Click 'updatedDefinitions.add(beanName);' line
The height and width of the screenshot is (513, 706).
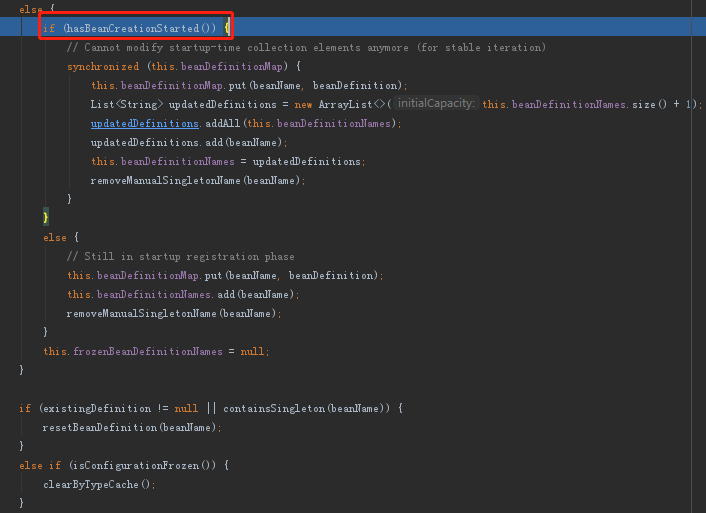coord(189,143)
